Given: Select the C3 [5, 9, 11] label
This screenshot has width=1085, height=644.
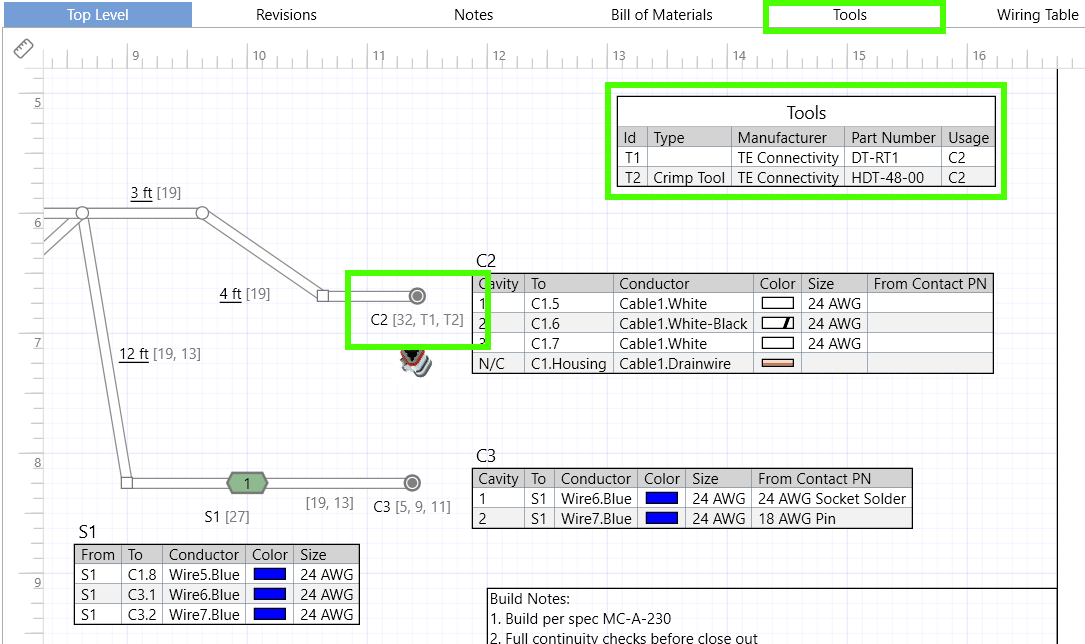Looking at the screenshot, I should point(412,507).
